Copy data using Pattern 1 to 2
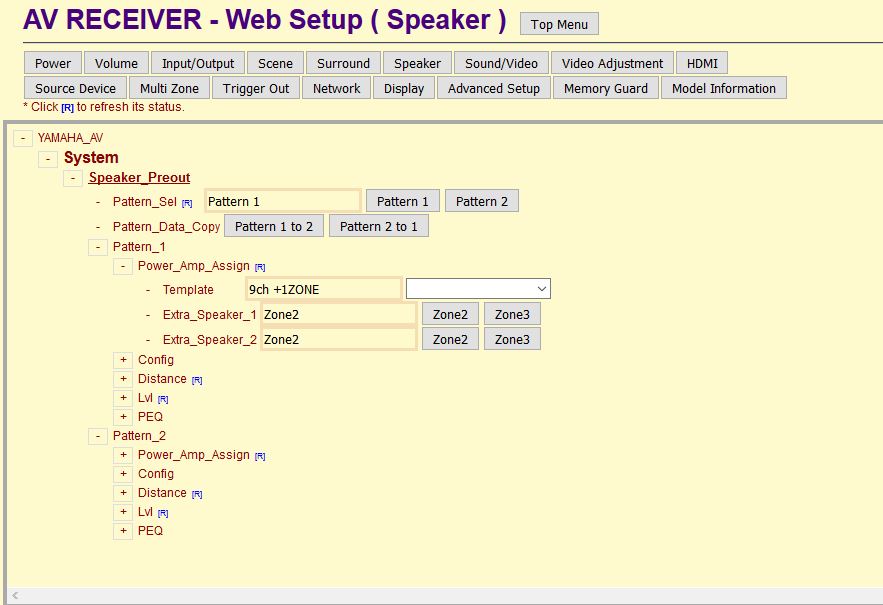The height and width of the screenshot is (605, 883). (274, 226)
